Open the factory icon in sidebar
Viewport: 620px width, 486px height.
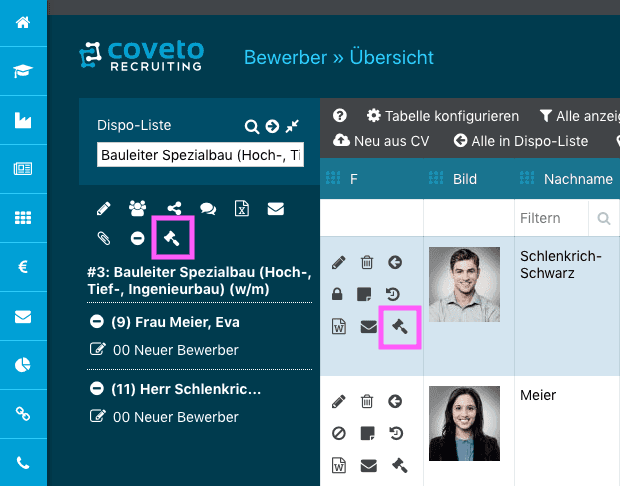click(23, 120)
